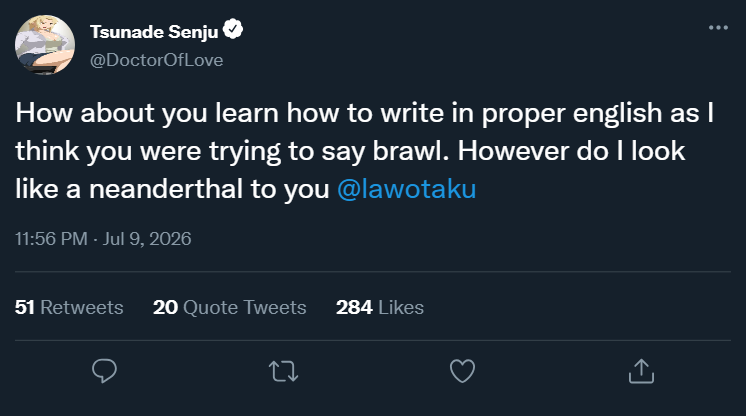The image size is (746, 416).
Task: Click the reply speech bubble icon
Action: (x=104, y=371)
